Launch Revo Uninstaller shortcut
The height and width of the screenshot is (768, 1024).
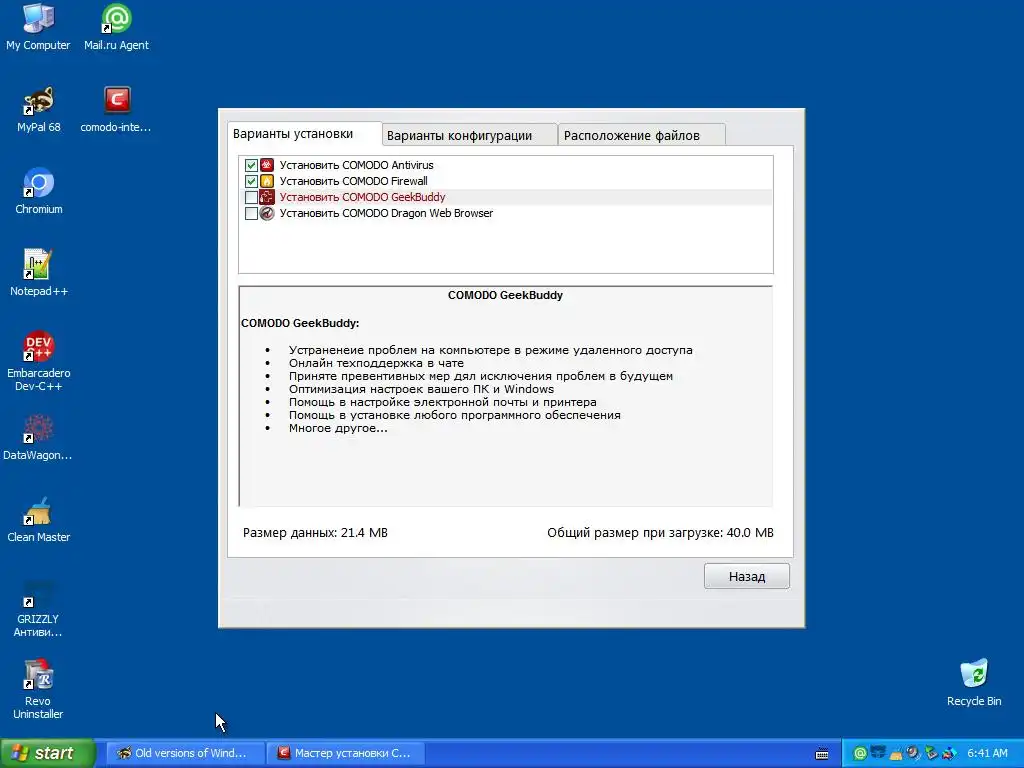[38, 690]
